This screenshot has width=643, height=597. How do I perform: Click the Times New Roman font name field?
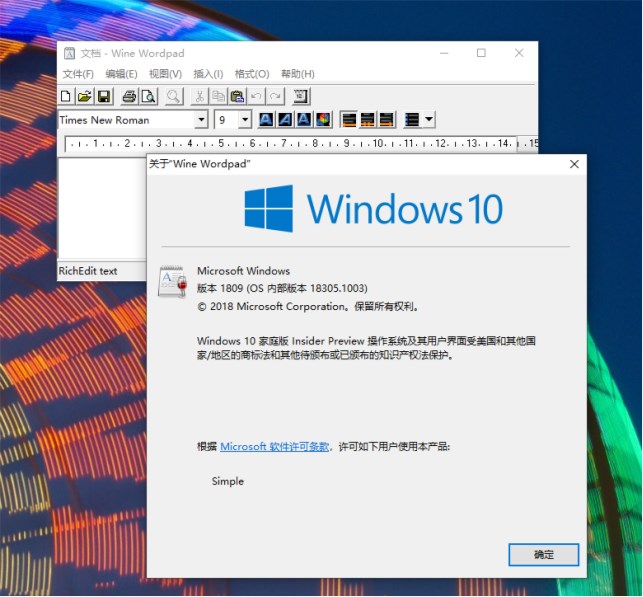(x=126, y=120)
